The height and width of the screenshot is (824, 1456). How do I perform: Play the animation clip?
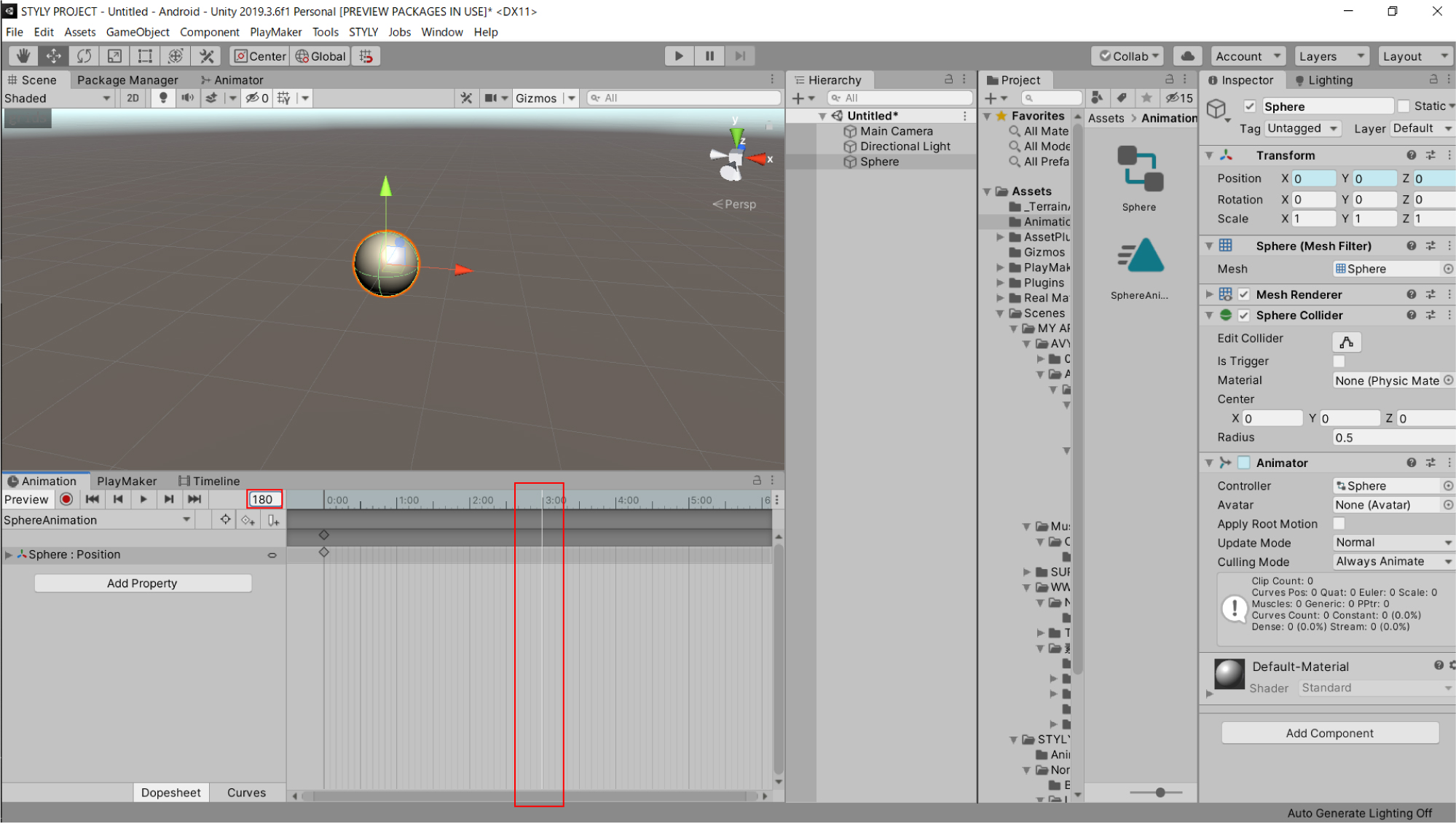coord(143,499)
